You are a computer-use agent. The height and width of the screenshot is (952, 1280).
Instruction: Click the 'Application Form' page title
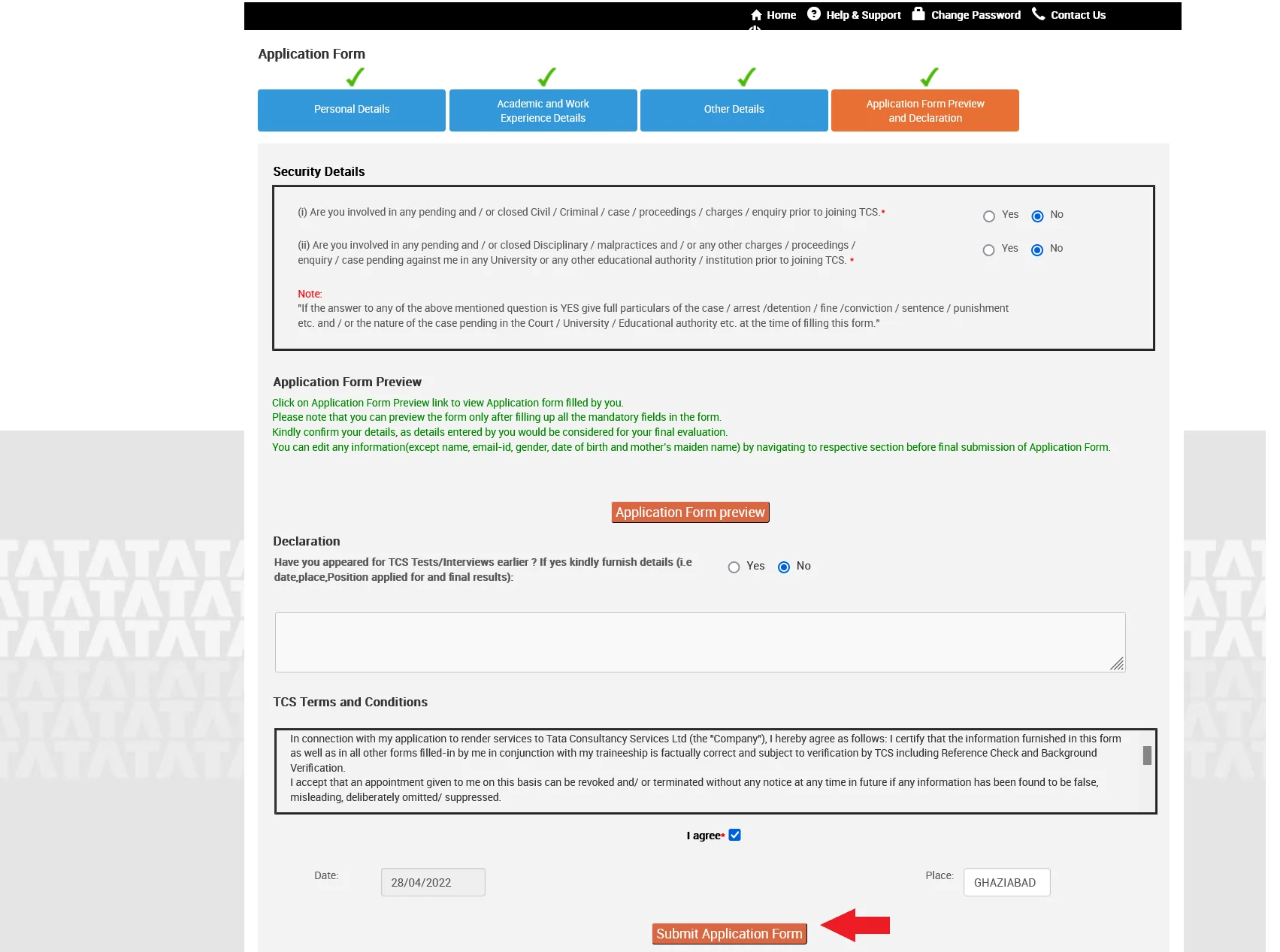[x=312, y=54]
